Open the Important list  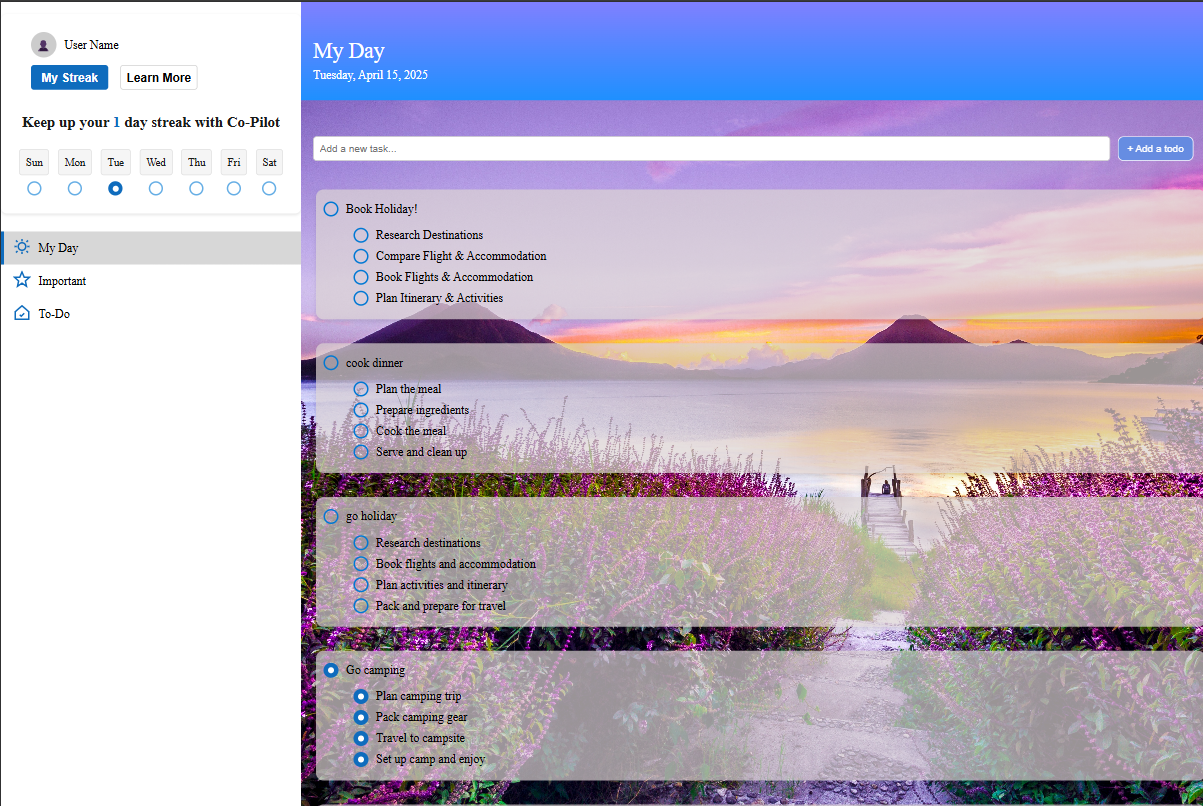[62, 281]
